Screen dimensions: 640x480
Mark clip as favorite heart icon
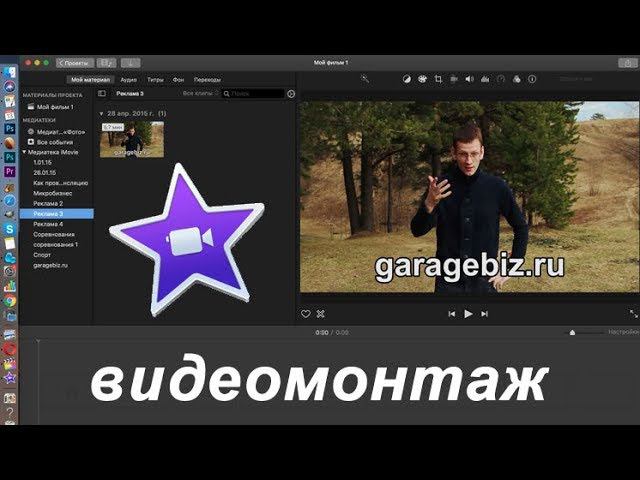(306, 313)
